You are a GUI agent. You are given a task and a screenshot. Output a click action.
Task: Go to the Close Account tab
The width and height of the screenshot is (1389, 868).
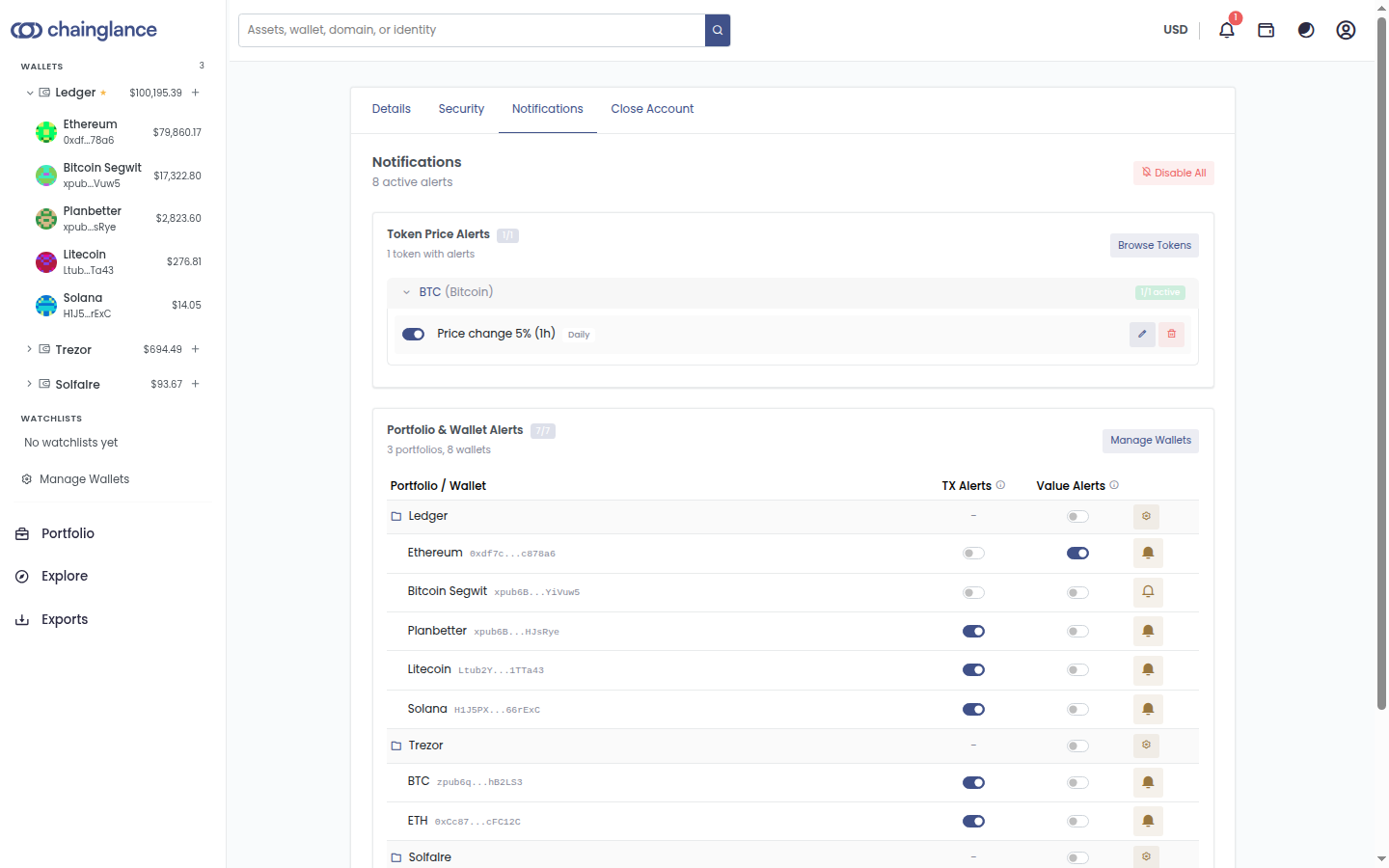point(652,109)
